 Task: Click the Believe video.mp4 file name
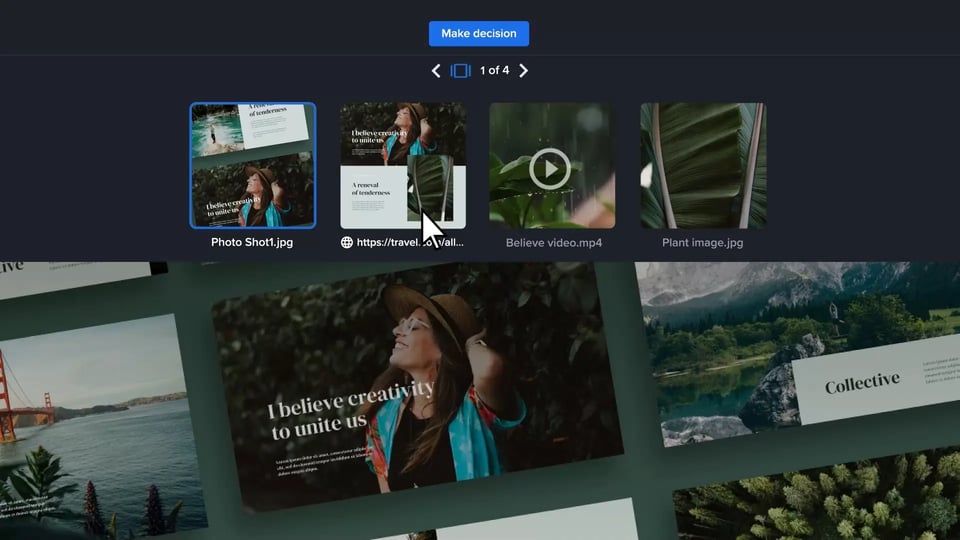[x=553, y=242]
